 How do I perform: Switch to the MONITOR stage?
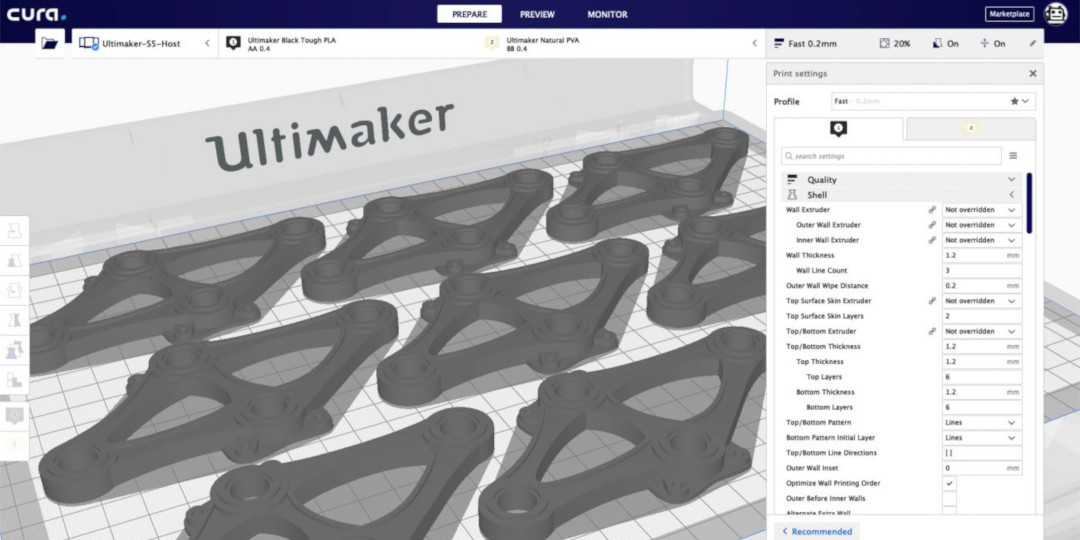coord(608,14)
